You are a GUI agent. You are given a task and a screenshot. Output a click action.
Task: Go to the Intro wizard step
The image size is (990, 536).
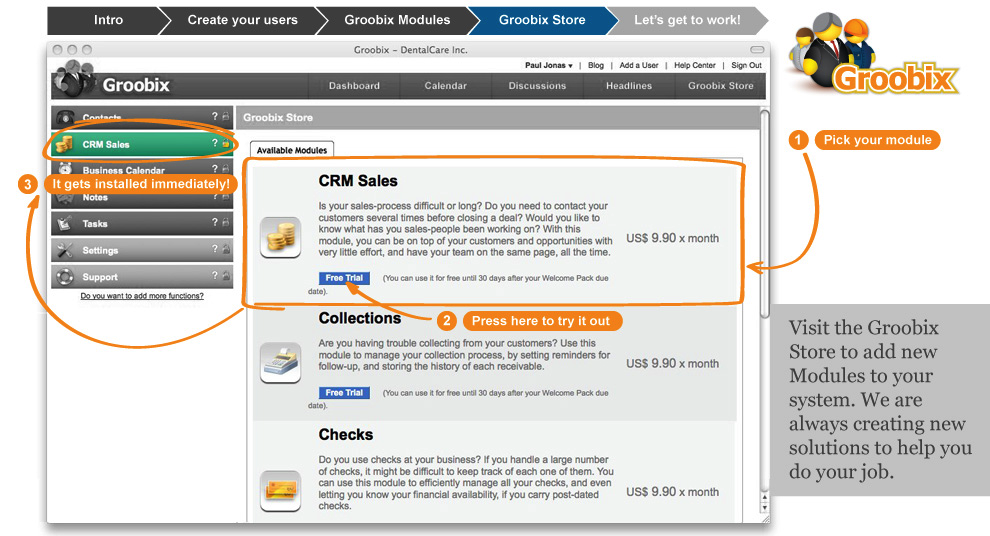tap(109, 20)
